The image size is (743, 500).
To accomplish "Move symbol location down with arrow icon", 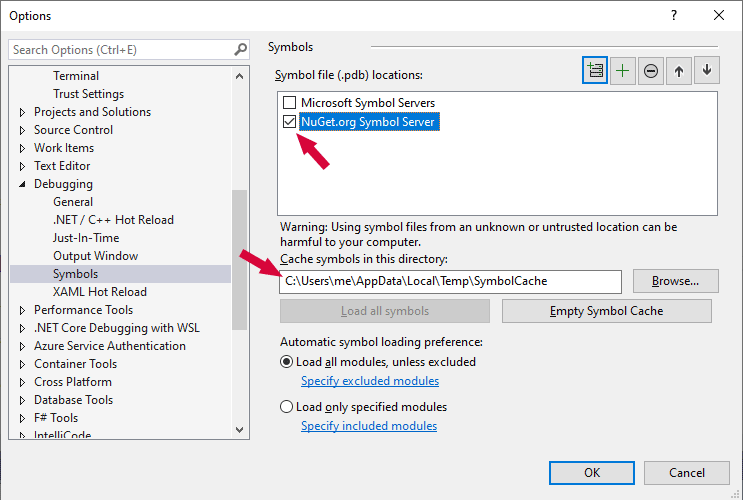I will 707,70.
